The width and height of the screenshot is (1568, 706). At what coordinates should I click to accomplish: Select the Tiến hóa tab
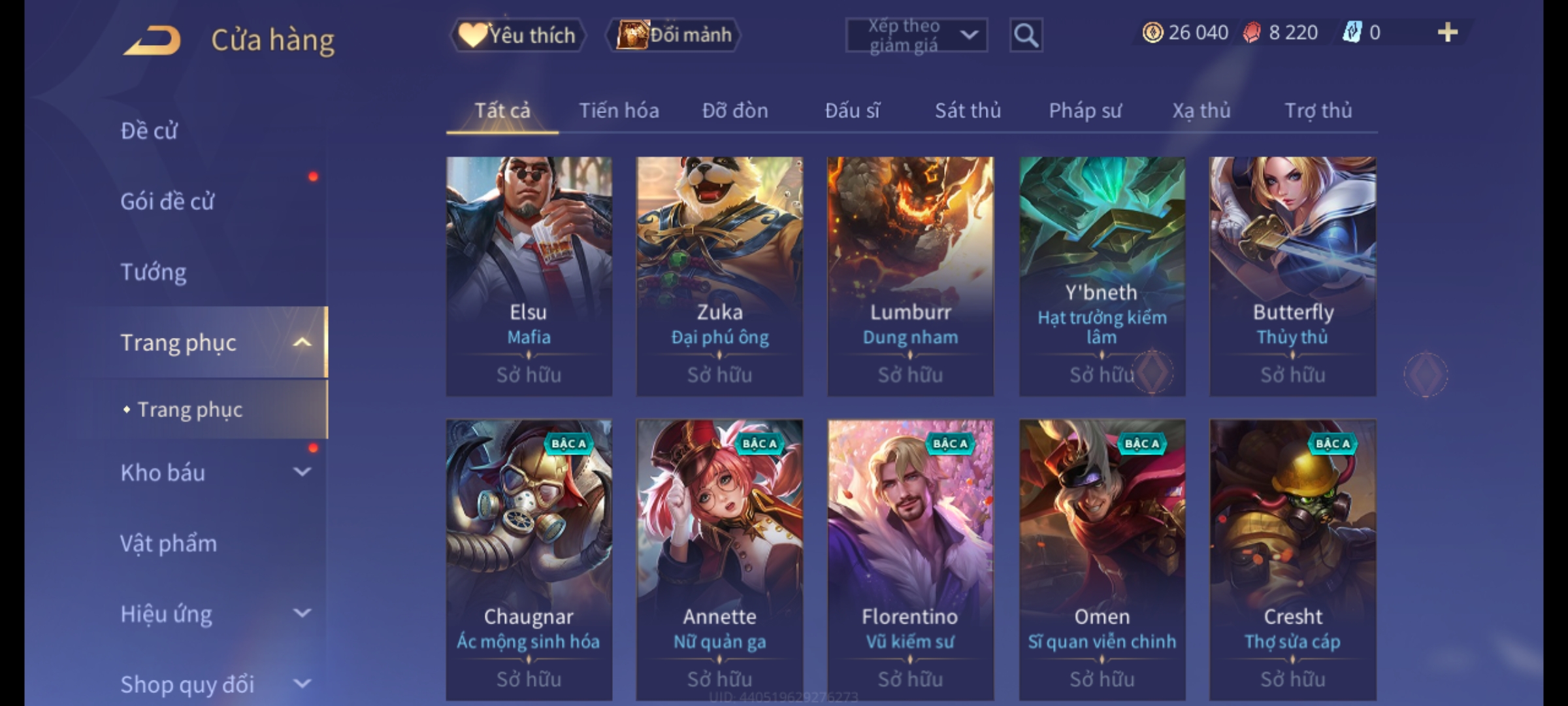pos(619,110)
